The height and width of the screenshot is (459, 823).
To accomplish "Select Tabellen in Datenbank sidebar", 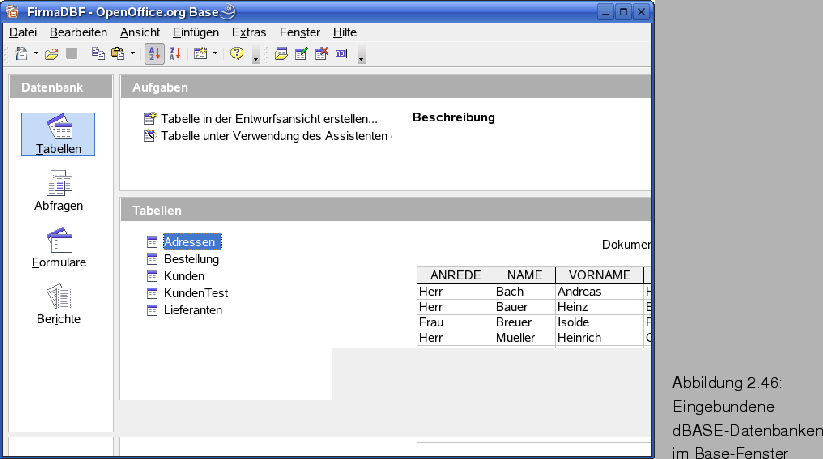I will tap(58, 134).
